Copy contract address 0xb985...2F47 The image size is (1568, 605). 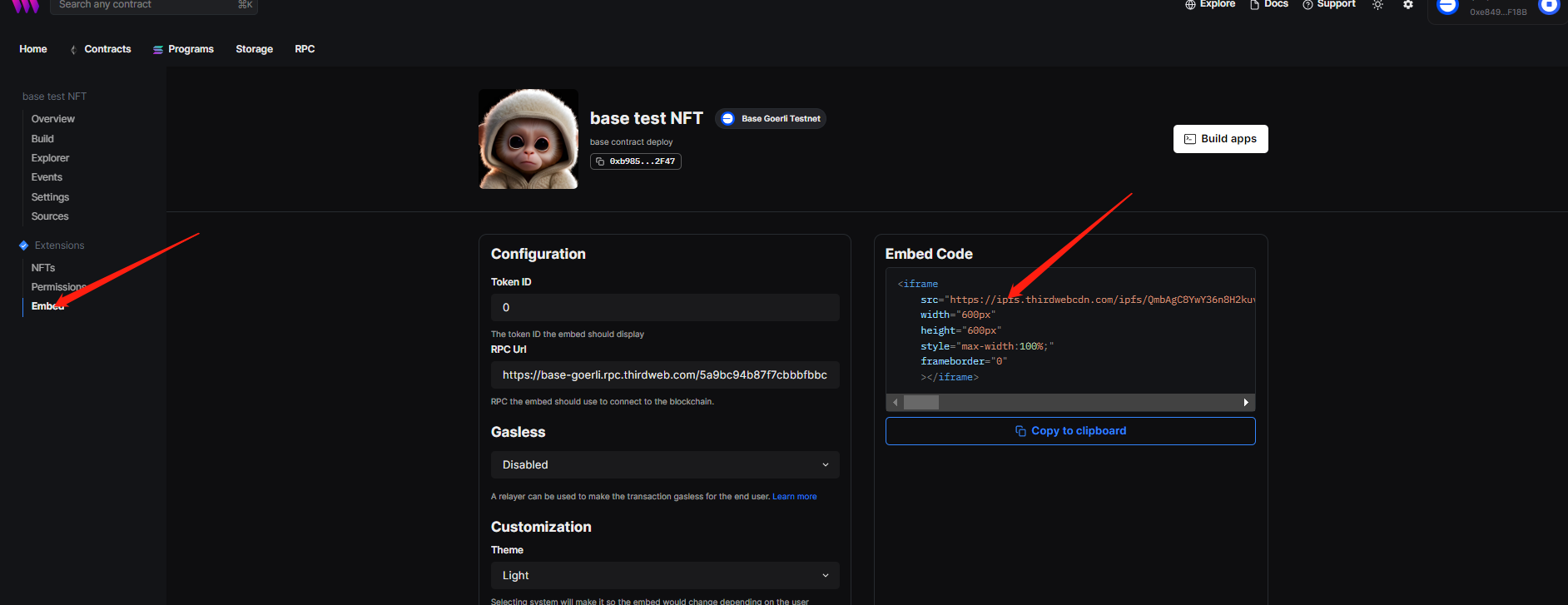[x=636, y=161]
